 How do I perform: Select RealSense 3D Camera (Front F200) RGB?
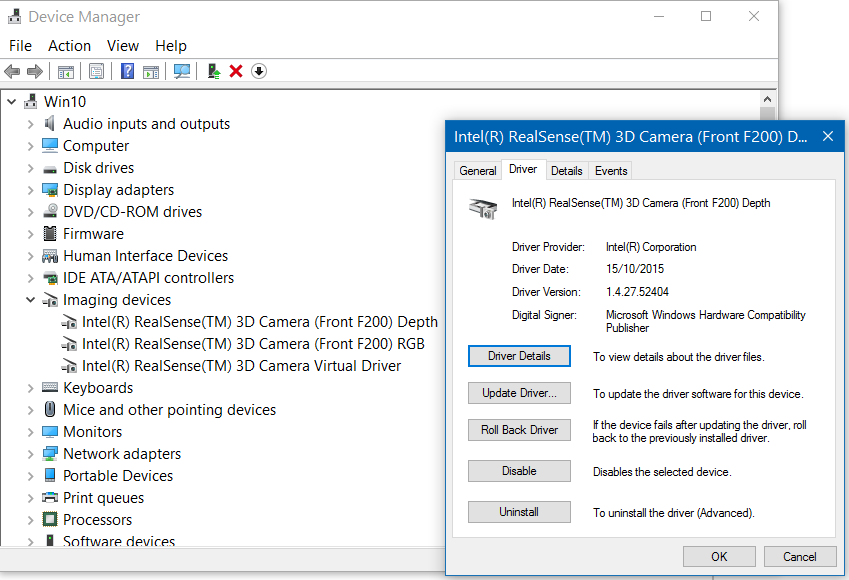[x=253, y=344]
